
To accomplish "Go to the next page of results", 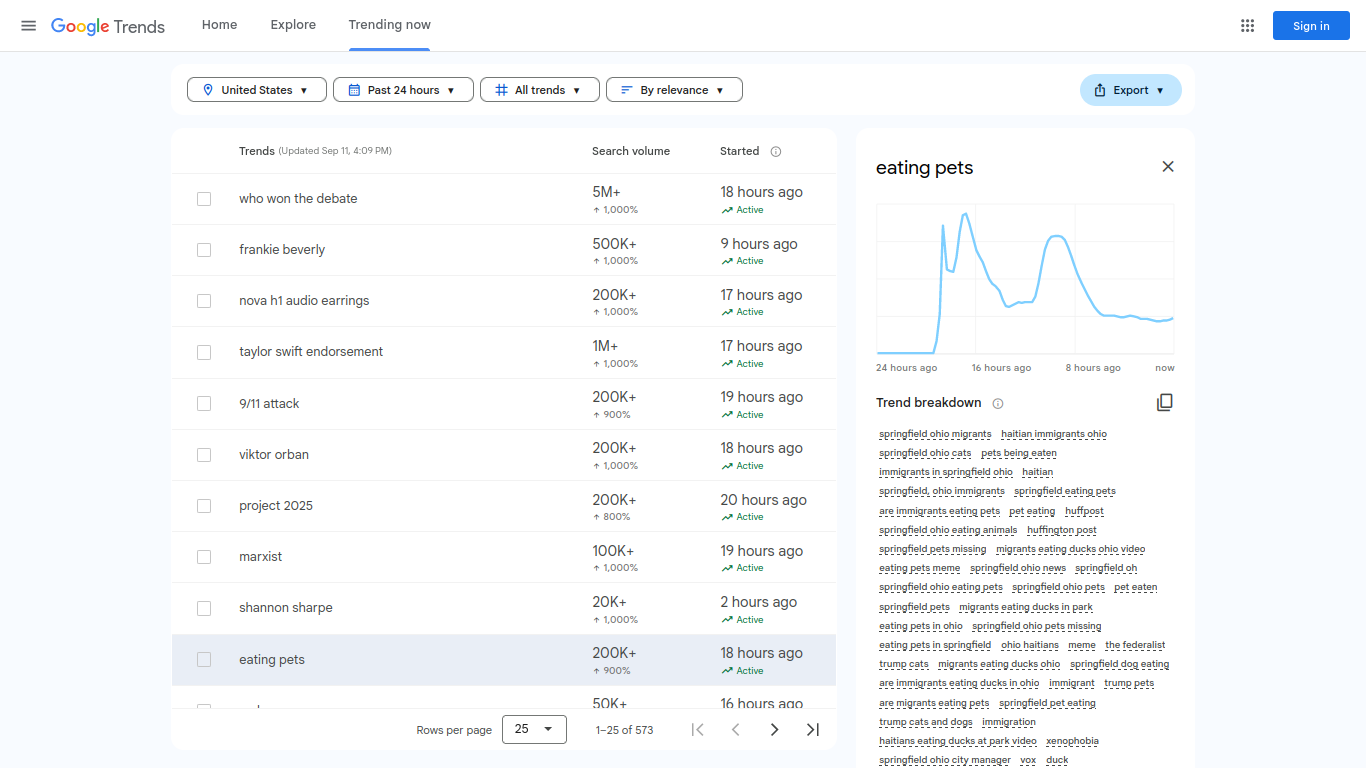I will click(774, 730).
